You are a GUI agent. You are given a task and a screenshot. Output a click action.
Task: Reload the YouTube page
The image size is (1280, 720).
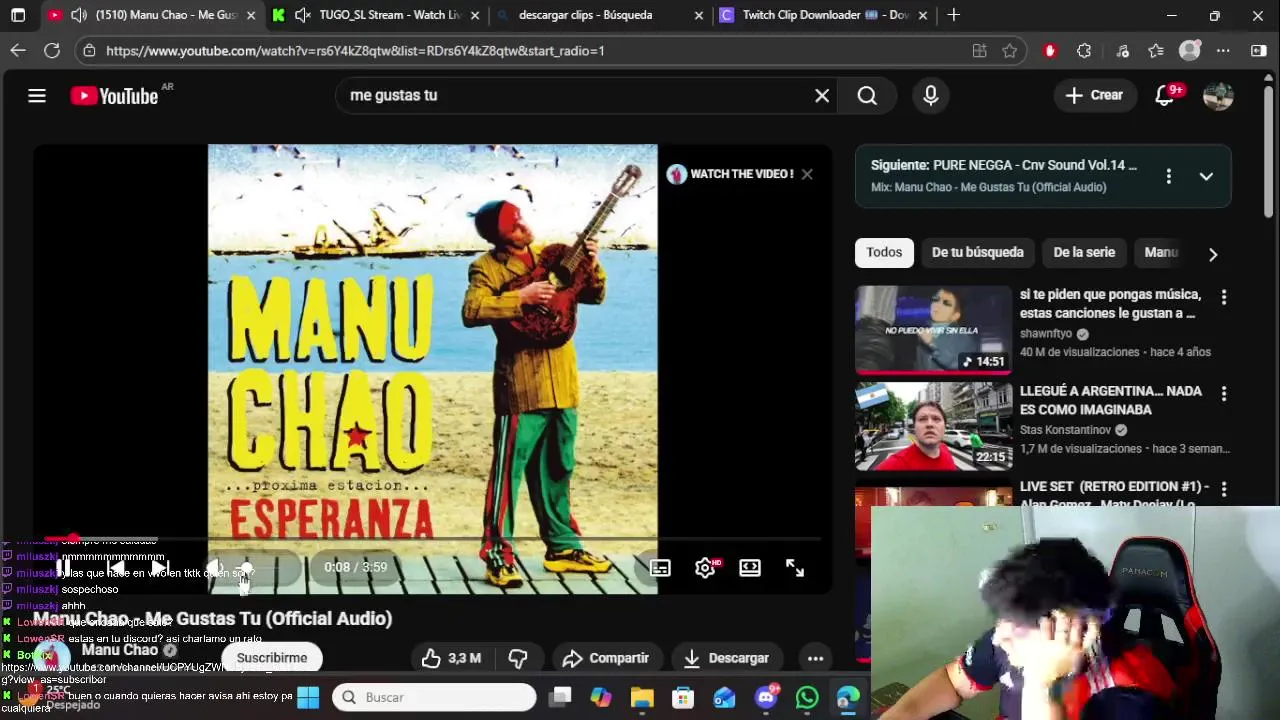52,51
